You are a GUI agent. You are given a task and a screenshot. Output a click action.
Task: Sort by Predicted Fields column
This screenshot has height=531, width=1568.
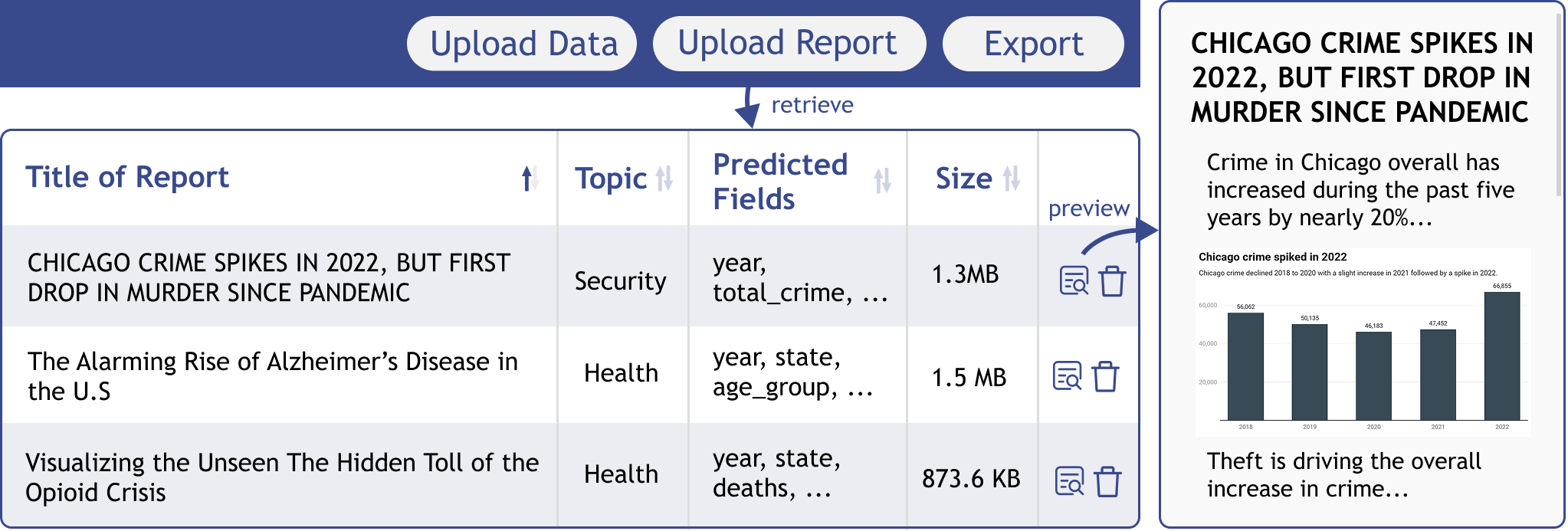pyautogui.click(x=882, y=181)
